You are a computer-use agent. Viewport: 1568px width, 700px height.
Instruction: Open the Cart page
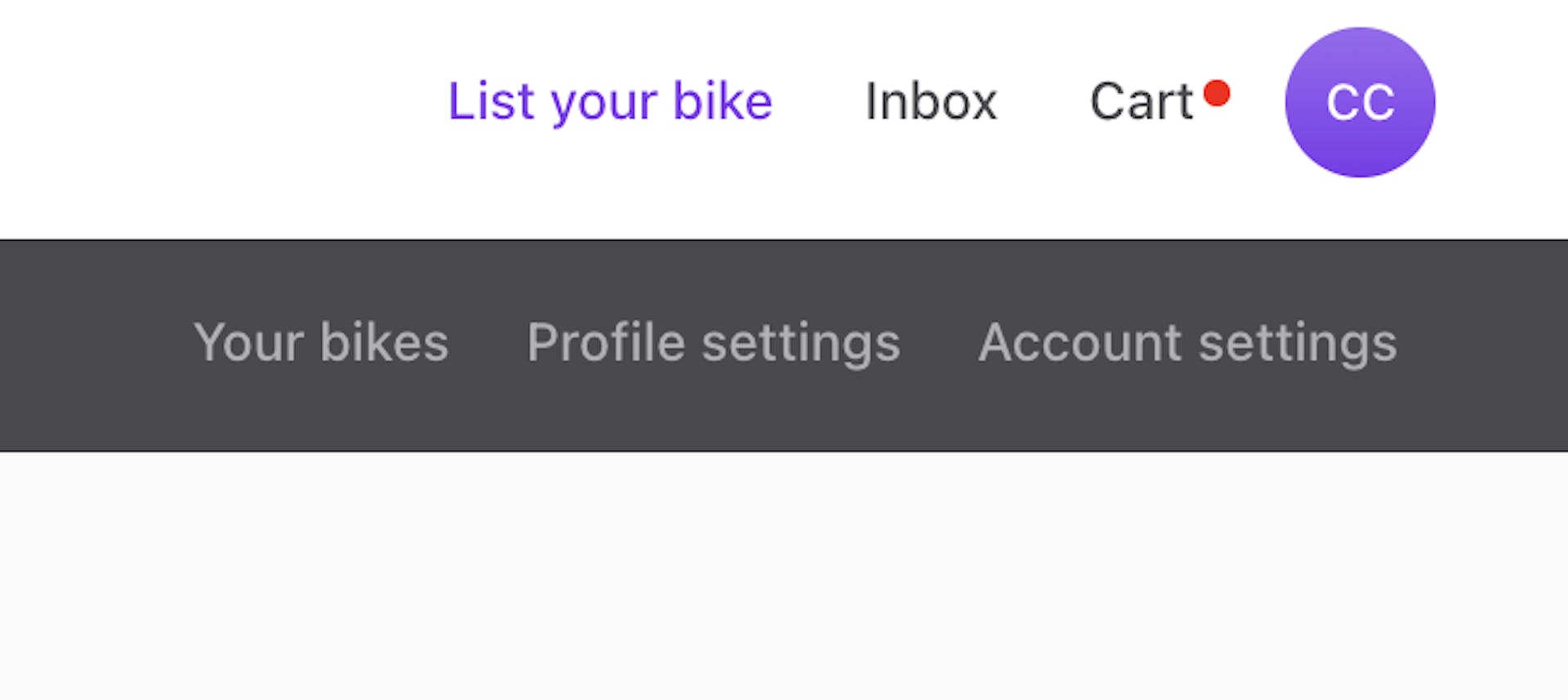(x=1142, y=102)
